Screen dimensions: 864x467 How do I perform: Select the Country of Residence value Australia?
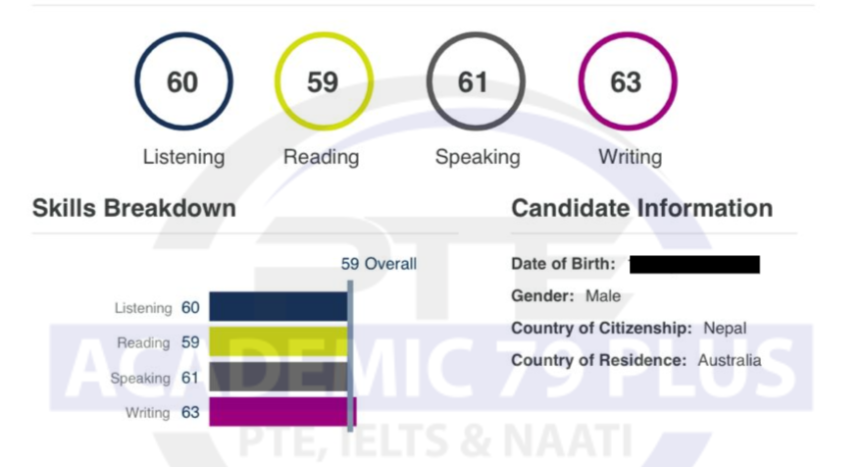(x=730, y=360)
